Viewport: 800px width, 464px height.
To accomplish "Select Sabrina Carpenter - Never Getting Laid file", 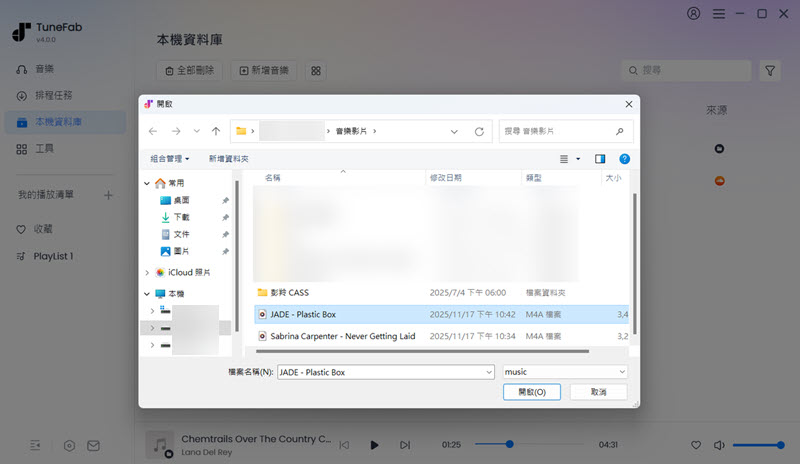I will [441, 336].
